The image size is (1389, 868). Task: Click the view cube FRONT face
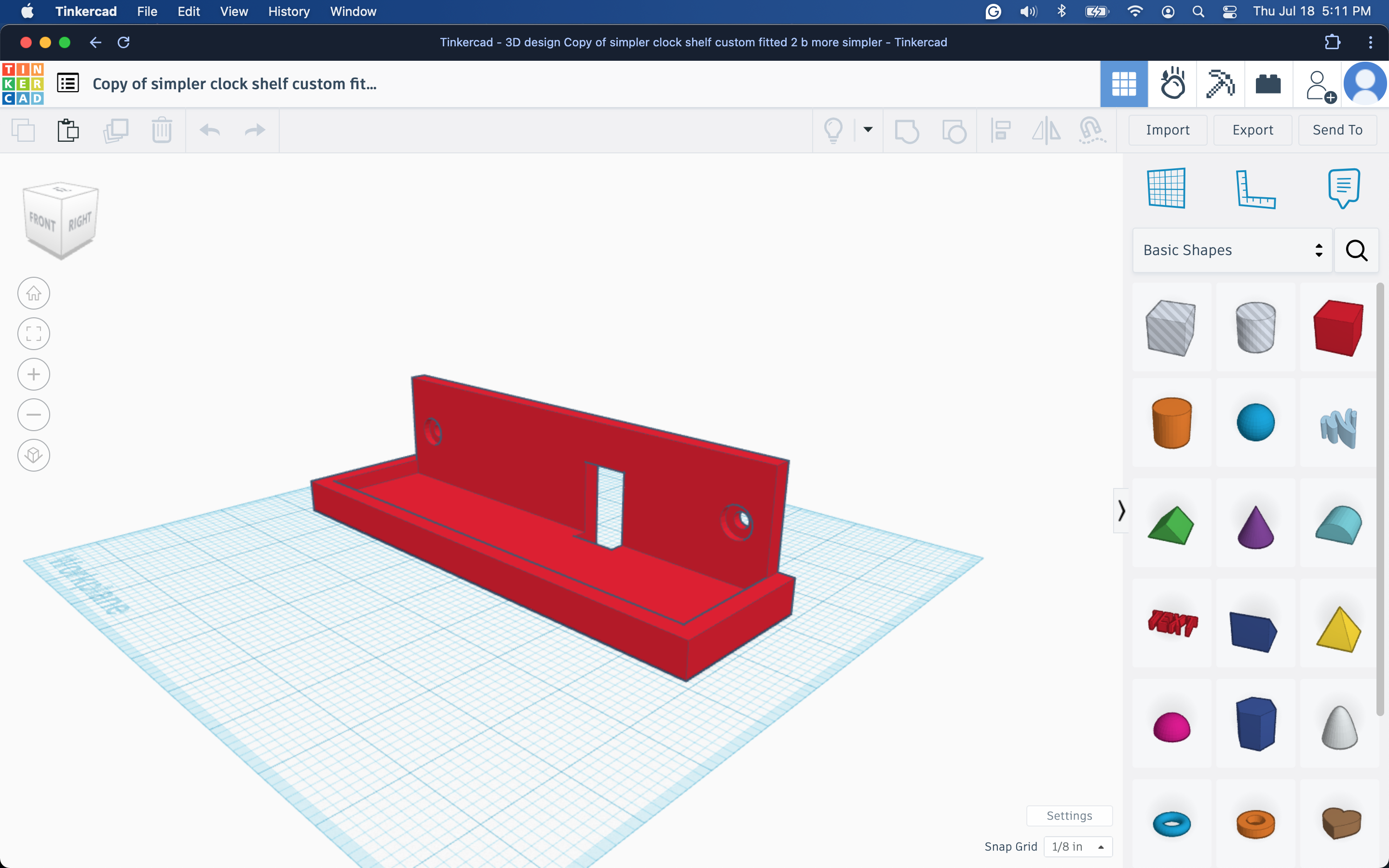(43, 223)
